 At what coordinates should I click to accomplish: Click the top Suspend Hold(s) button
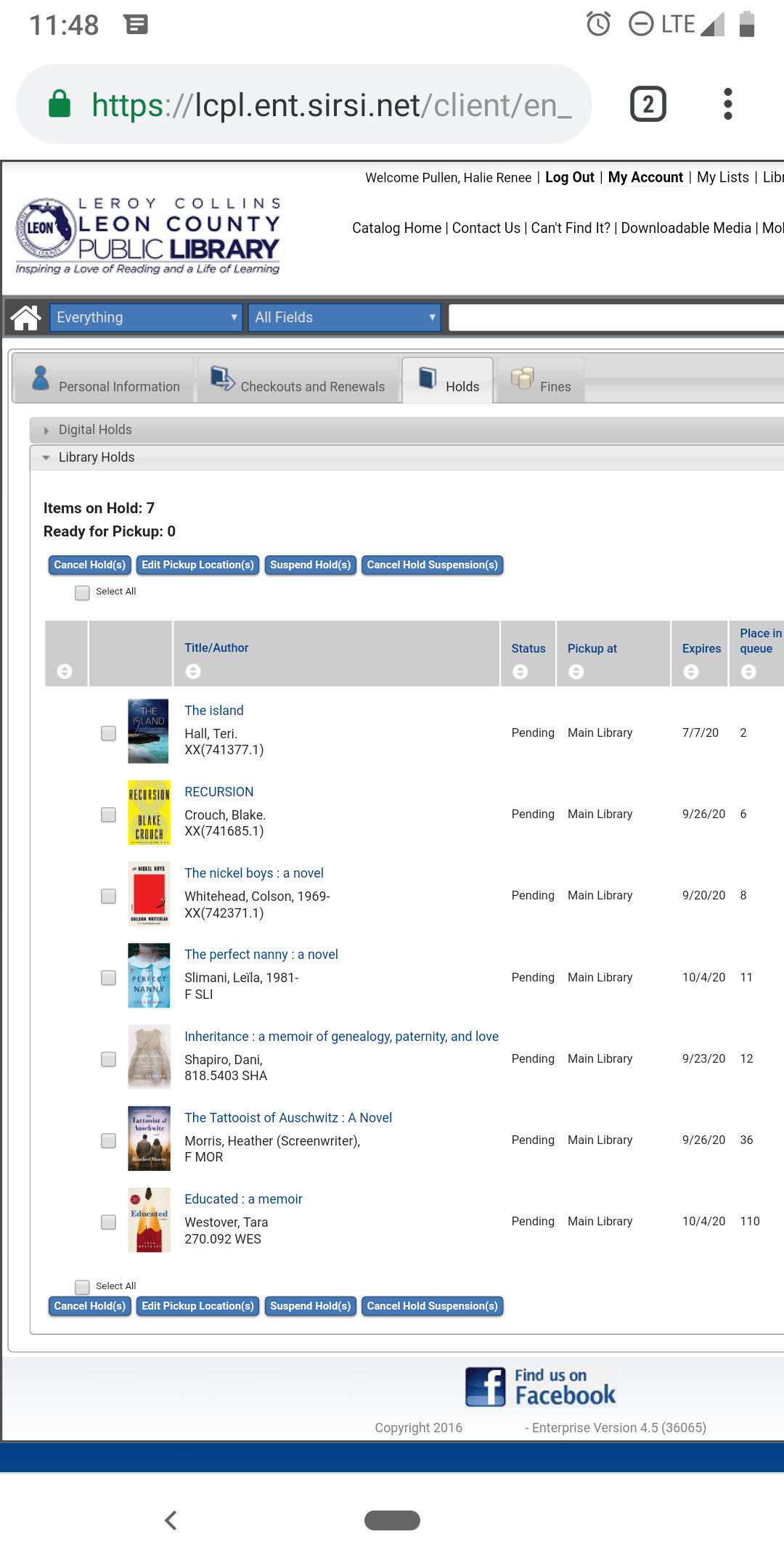tap(311, 565)
